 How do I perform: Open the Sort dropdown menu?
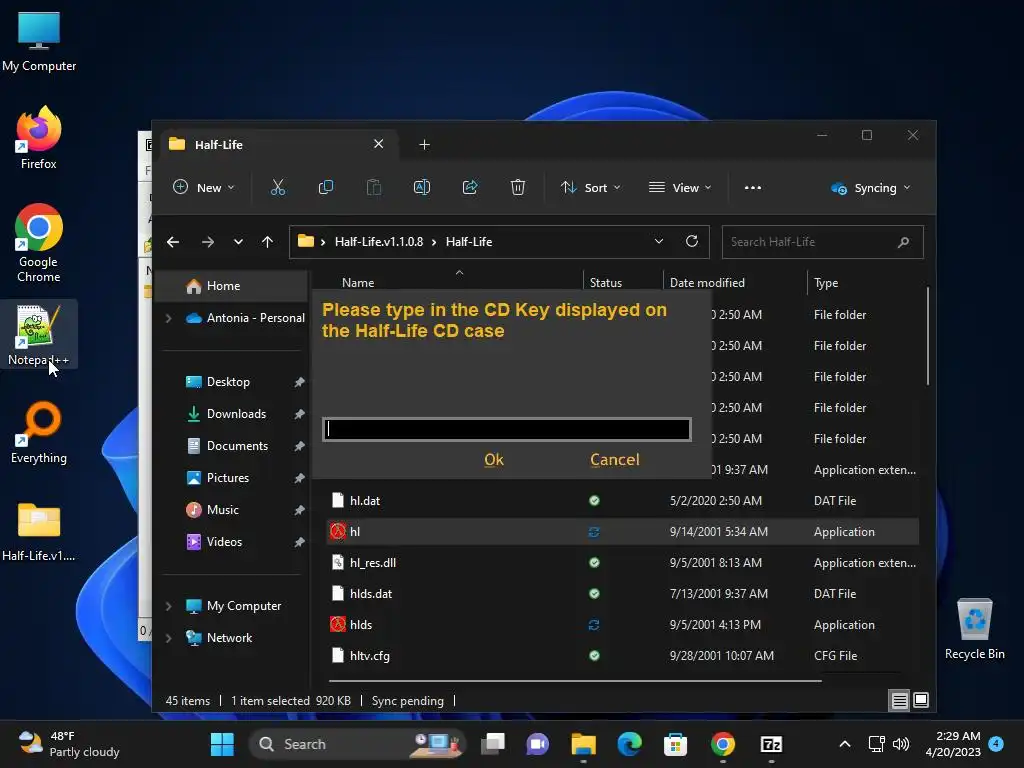click(590, 188)
